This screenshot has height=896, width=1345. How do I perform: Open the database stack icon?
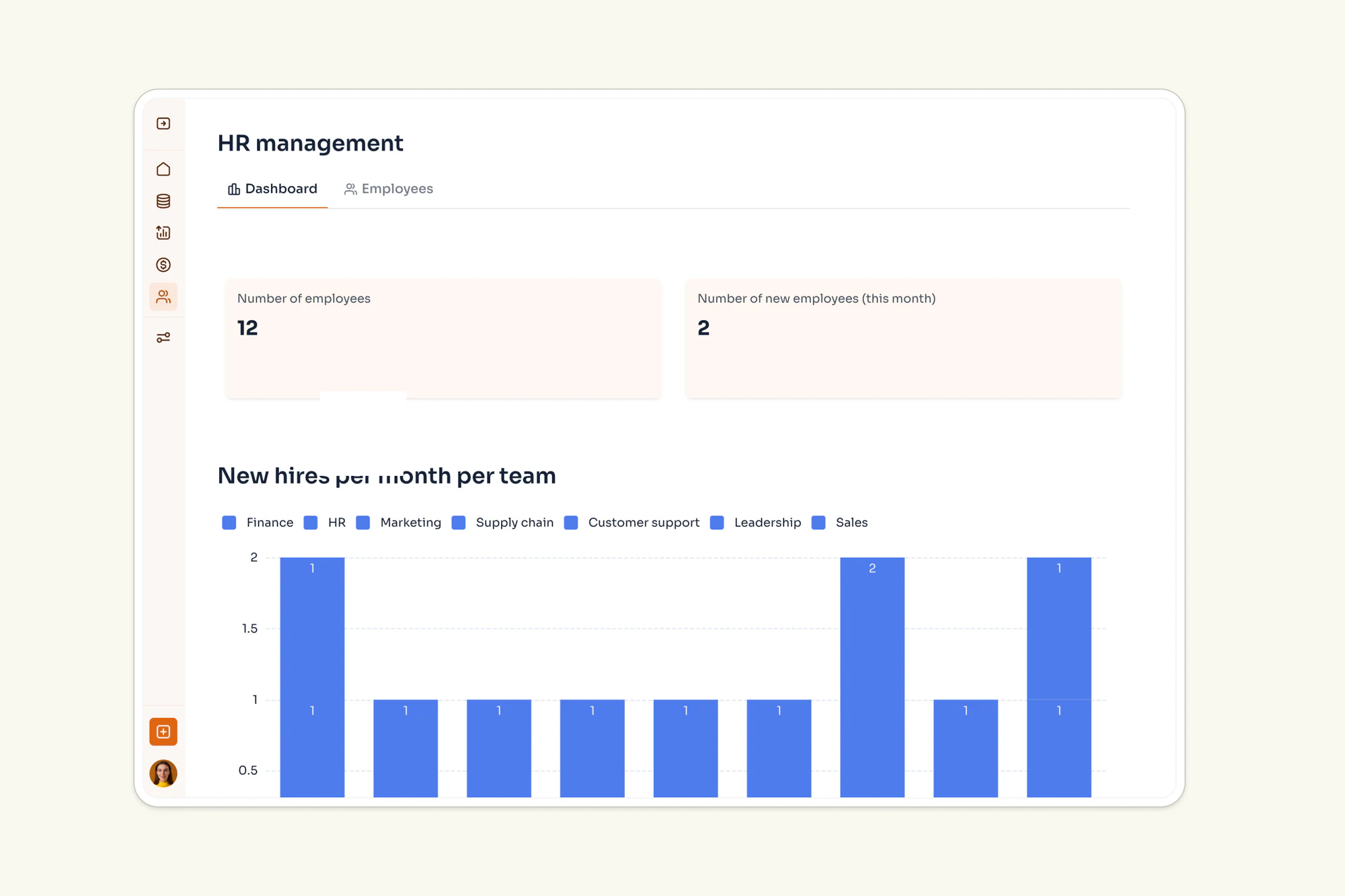(x=163, y=201)
